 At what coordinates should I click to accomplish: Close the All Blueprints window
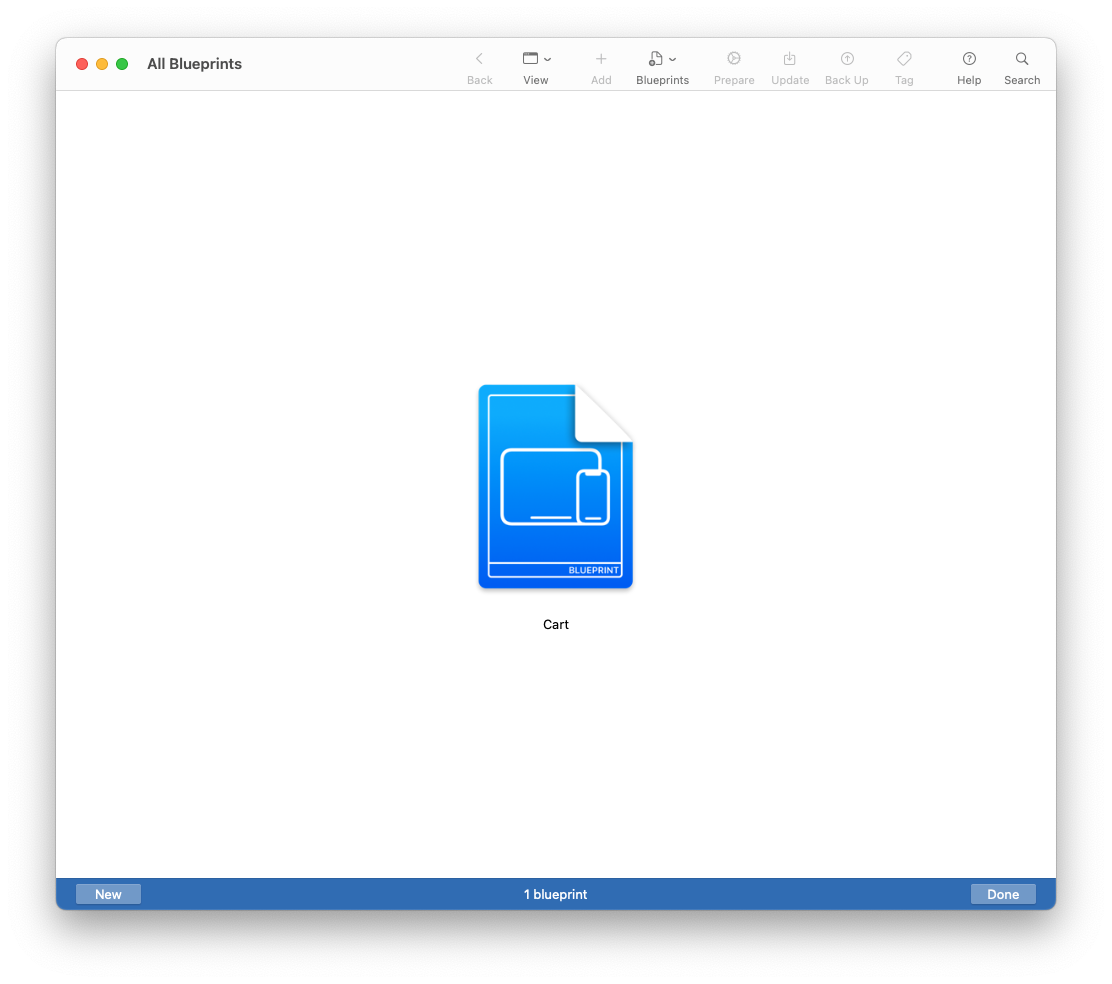[x=82, y=64]
